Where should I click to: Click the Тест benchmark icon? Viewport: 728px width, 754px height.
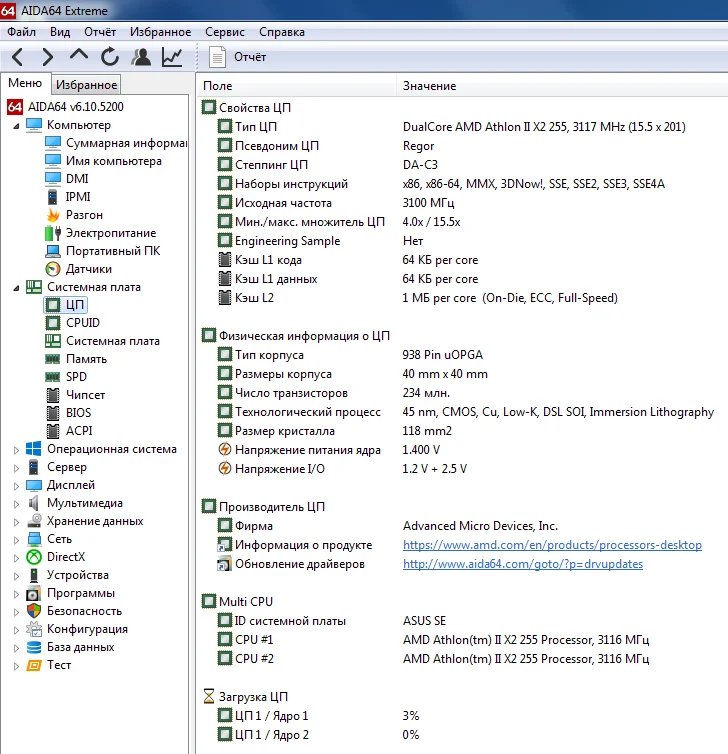click(x=34, y=665)
